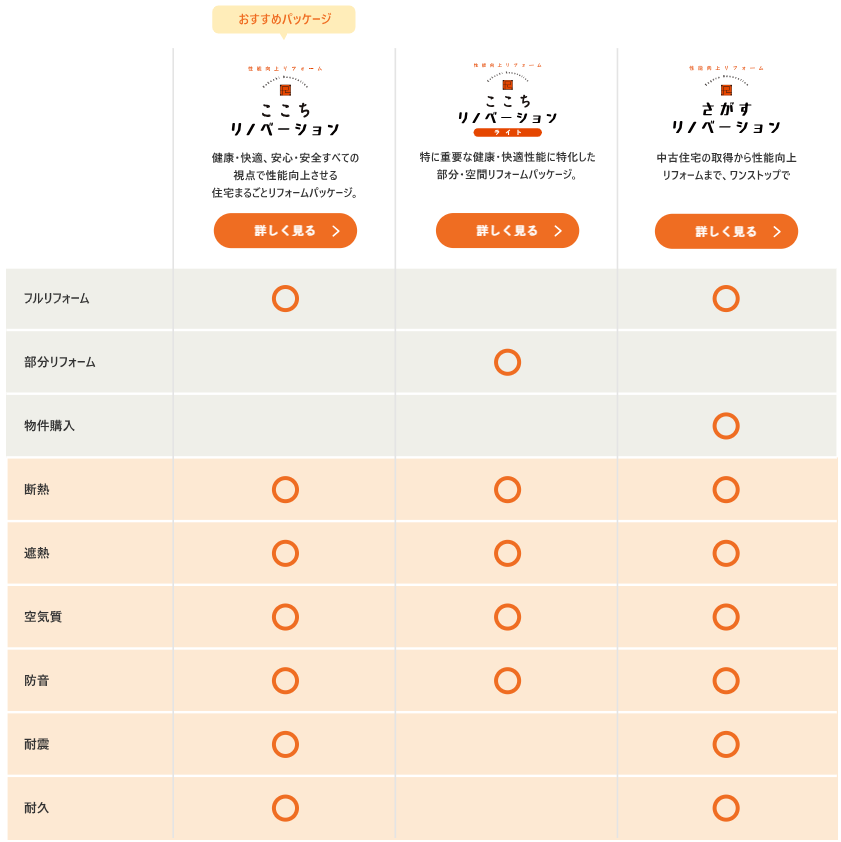Viewport: 841px width, 842px height.
Task: Click ここちリノベーション logo
Action: [285, 100]
